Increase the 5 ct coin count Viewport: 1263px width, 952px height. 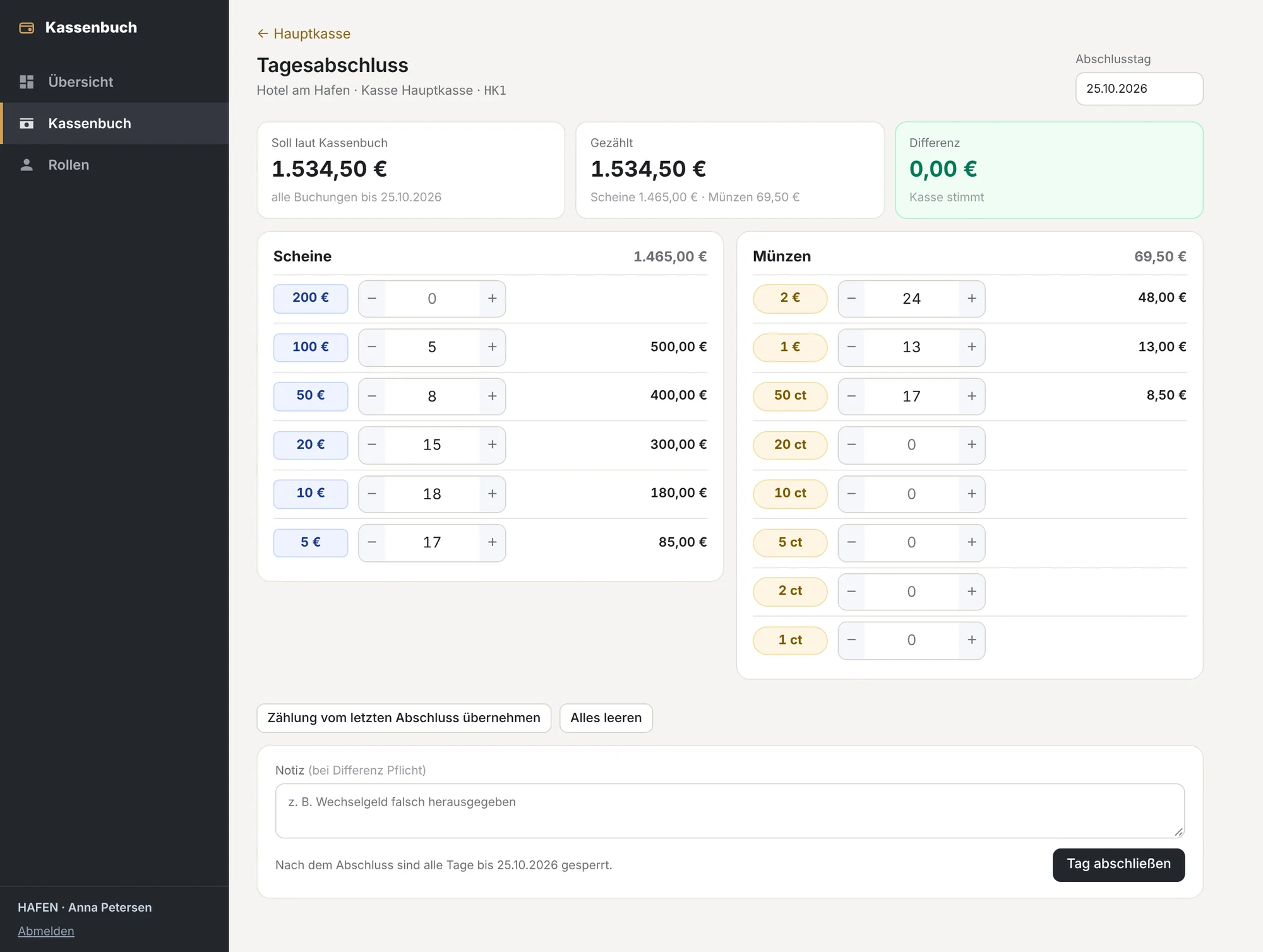click(x=972, y=542)
